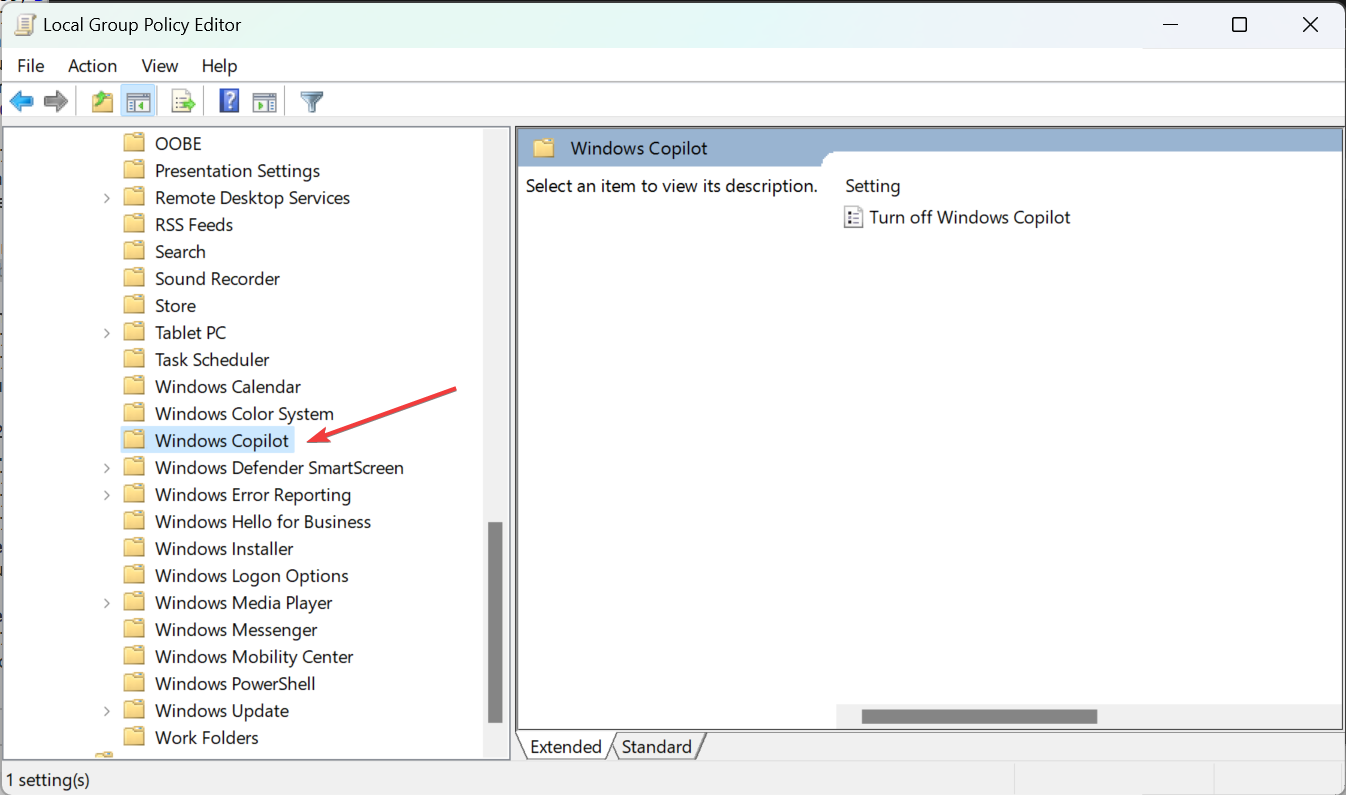Expand the Windows Defender SmartScreen node
This screenshot has width=1346, height=795.
pyautogui.click(x=107, y=468)
